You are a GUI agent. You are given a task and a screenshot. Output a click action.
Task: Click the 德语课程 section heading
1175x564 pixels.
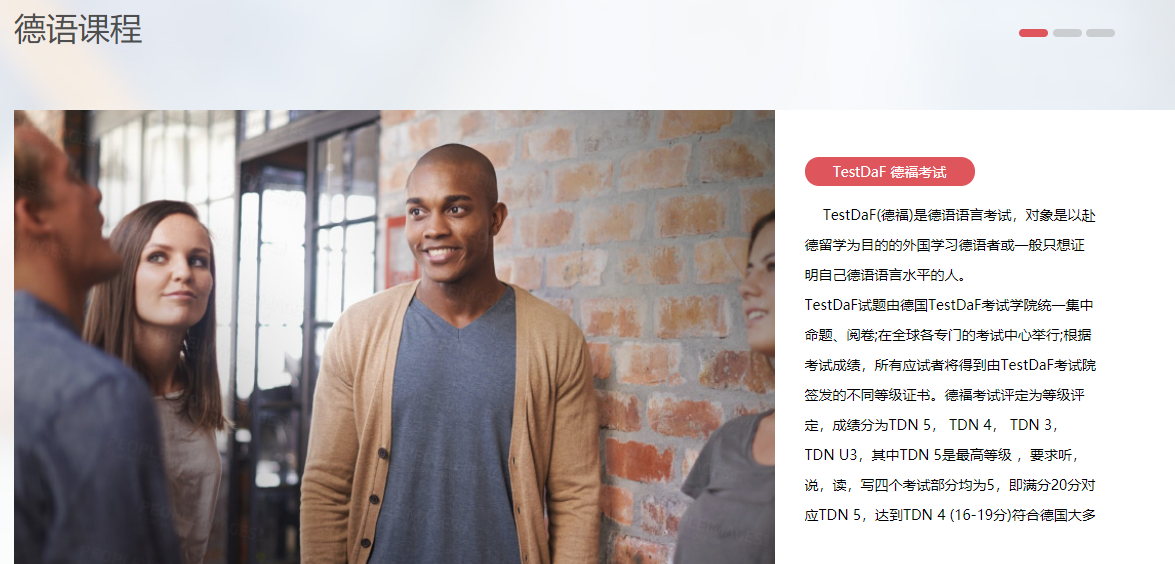78,29
